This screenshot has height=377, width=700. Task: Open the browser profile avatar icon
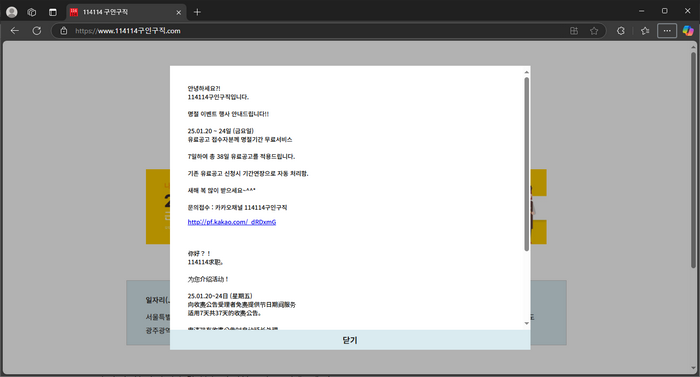tap(12, 12)
